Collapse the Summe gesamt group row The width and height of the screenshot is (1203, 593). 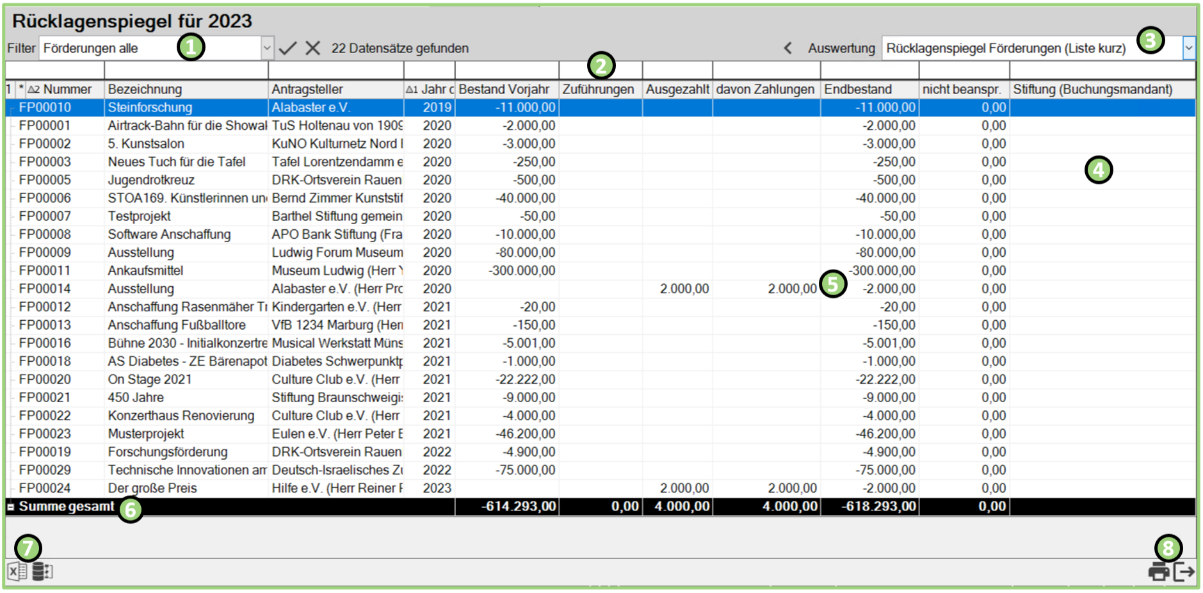(x=10, y=507)
